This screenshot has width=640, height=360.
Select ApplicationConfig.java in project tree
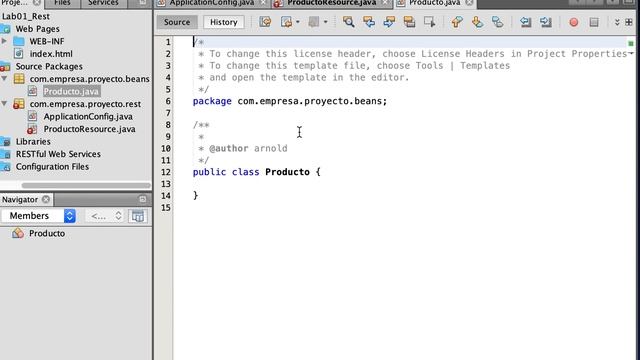point(88,117)
